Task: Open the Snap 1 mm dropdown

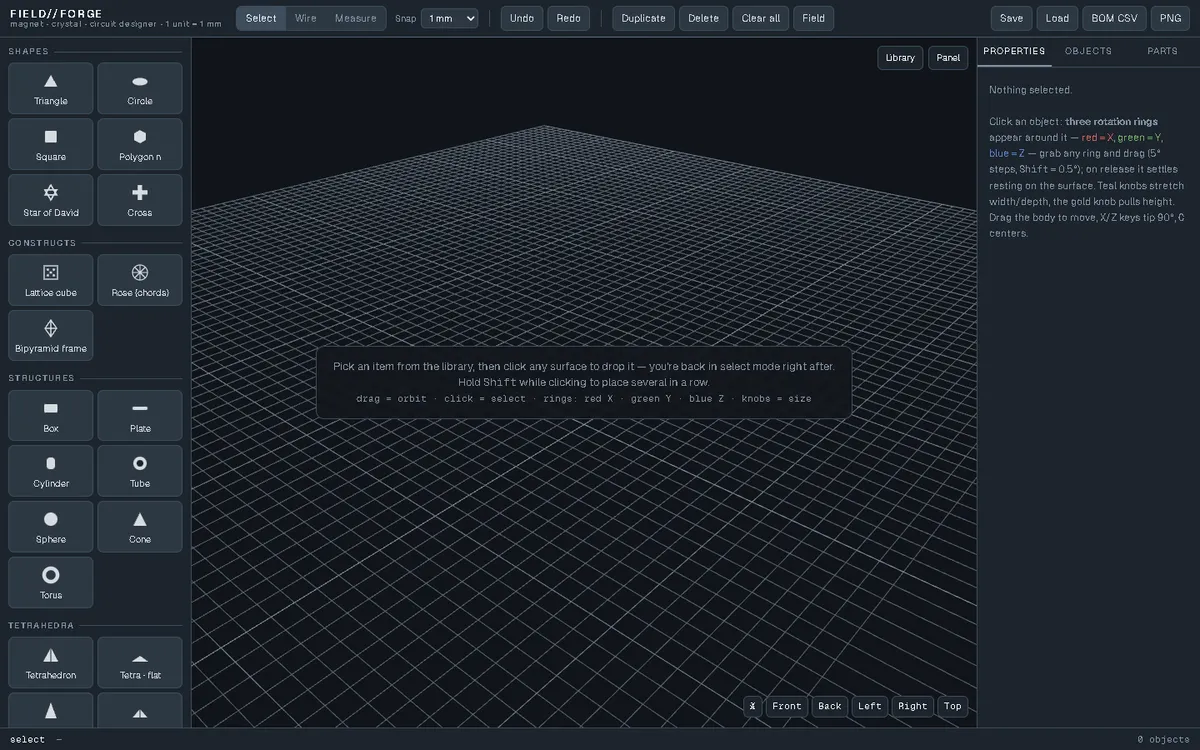Action: [449, 18]
